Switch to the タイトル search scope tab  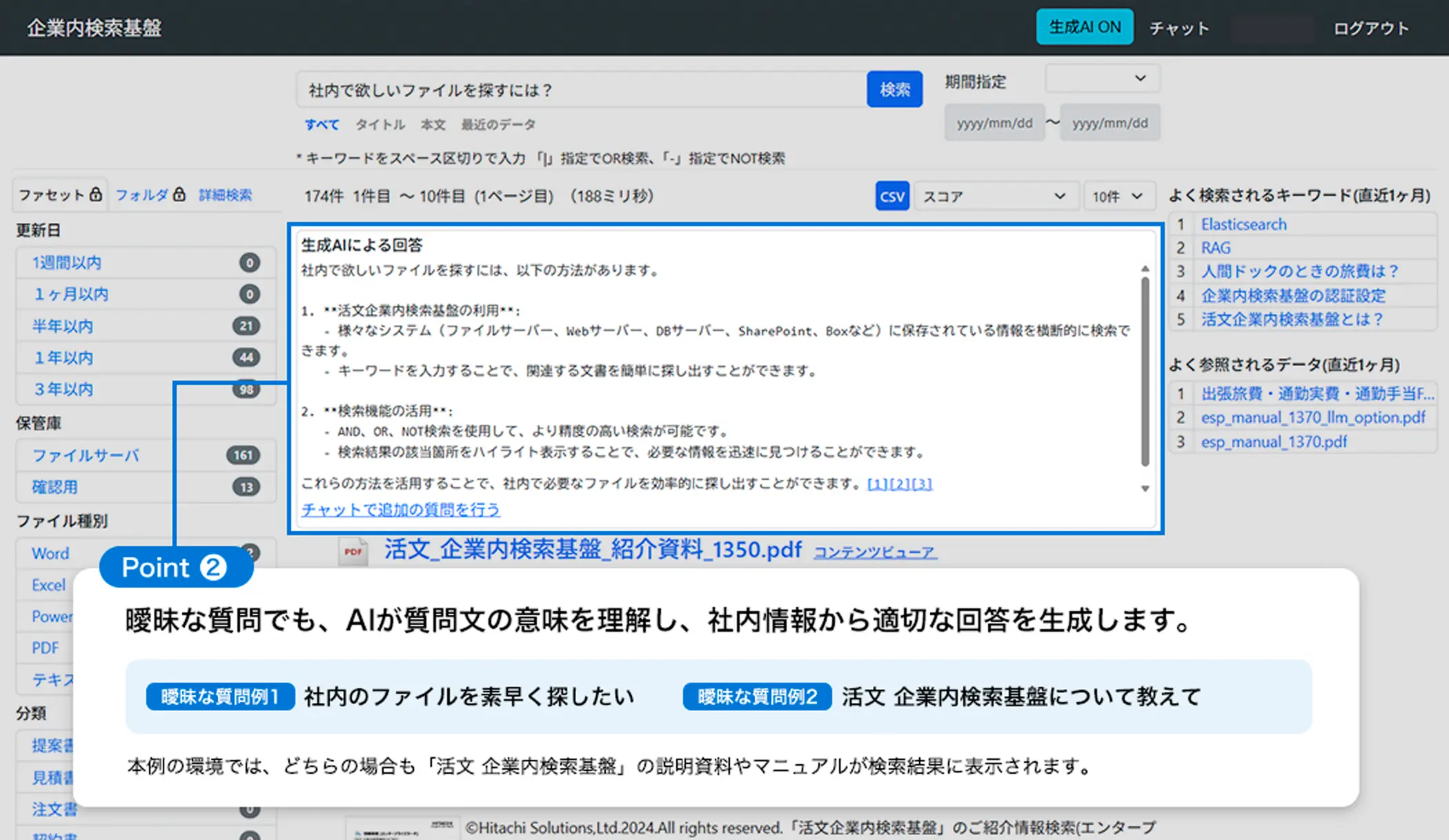point(379,125)
